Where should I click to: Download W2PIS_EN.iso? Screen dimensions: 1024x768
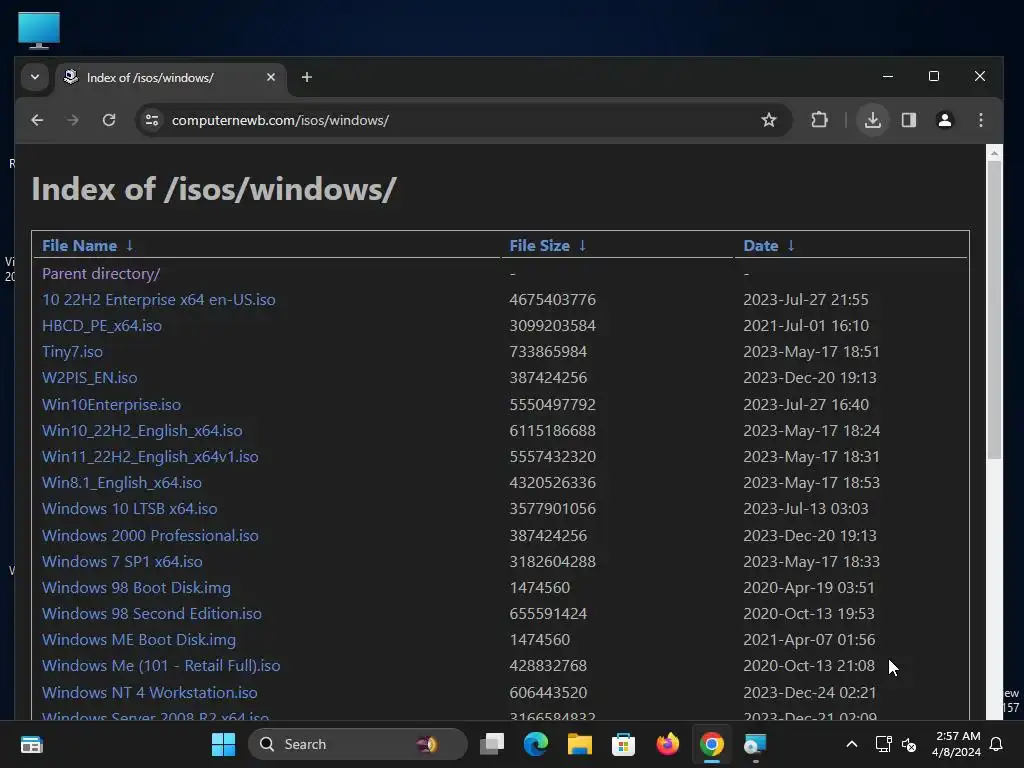pos(89,378)
